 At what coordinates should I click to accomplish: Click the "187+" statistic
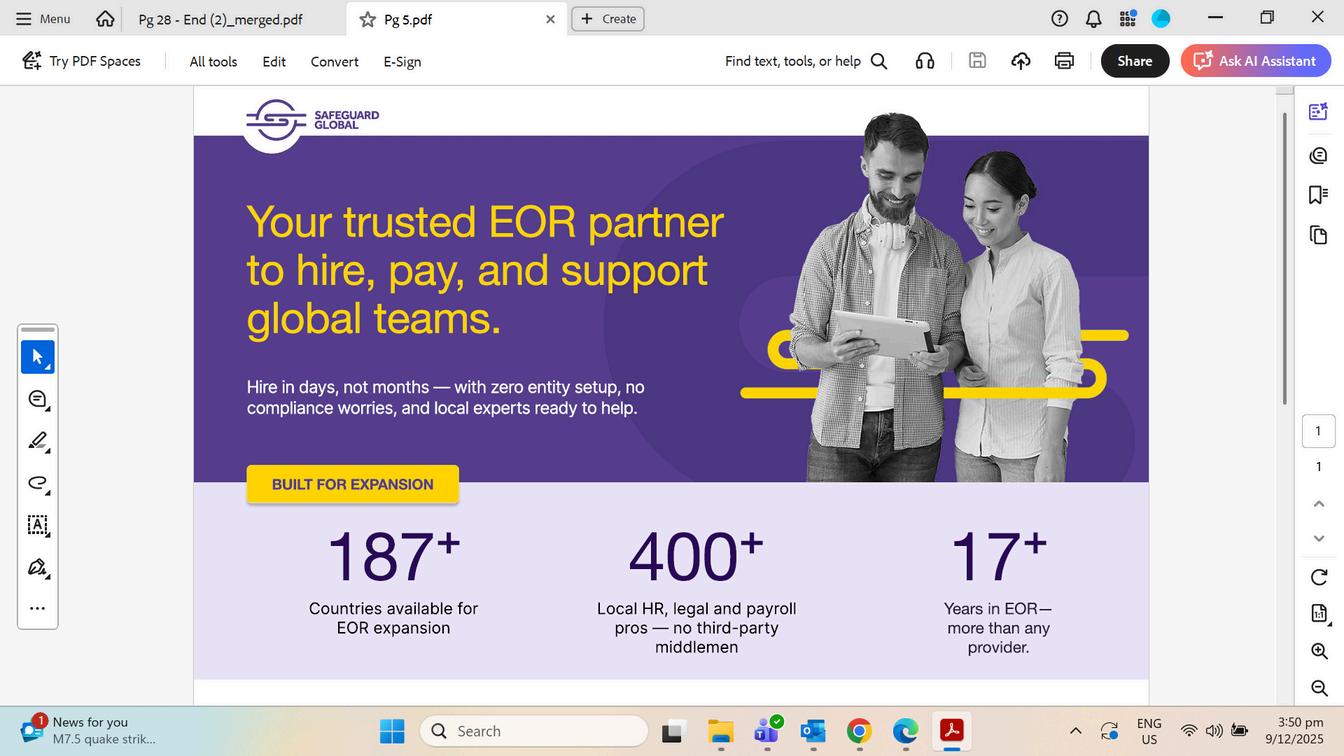point(393,556)
